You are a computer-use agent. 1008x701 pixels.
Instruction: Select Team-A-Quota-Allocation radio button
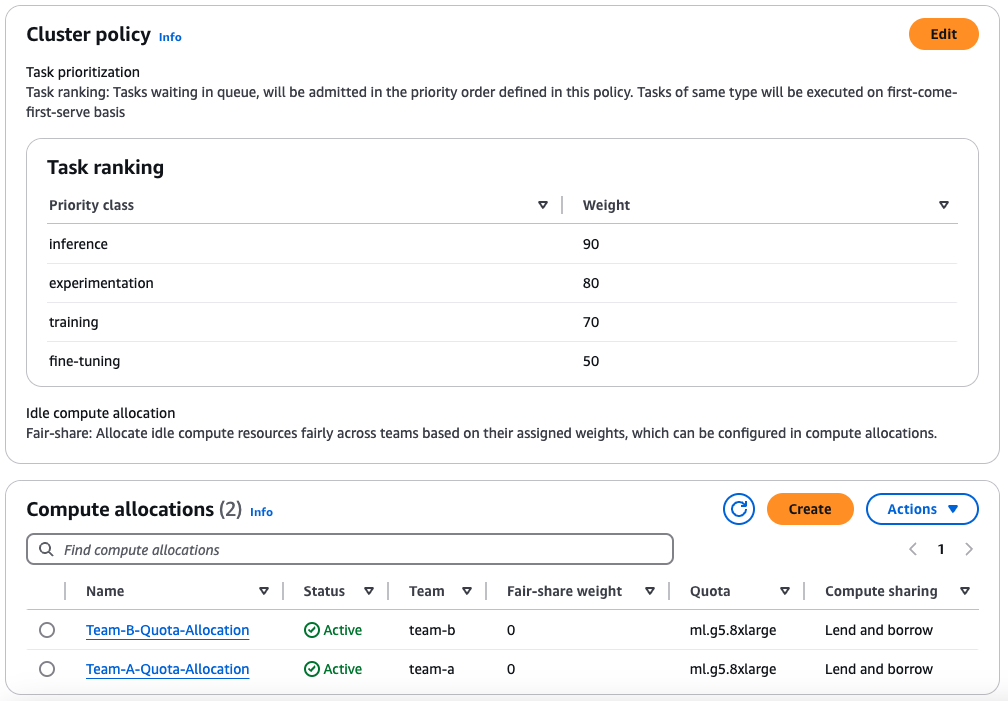pos(47,669)
